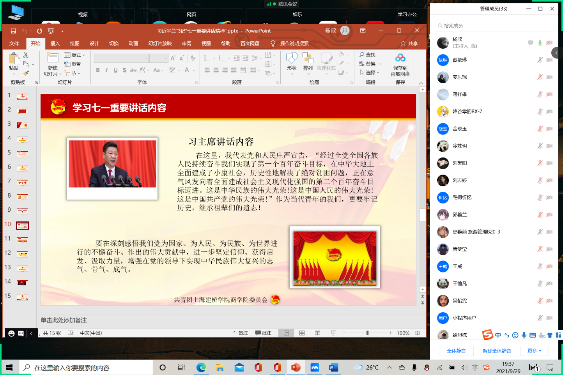The image size is (563, 375).
Task: Switch to the View (视图) tab
Action: tap(206, 43)
